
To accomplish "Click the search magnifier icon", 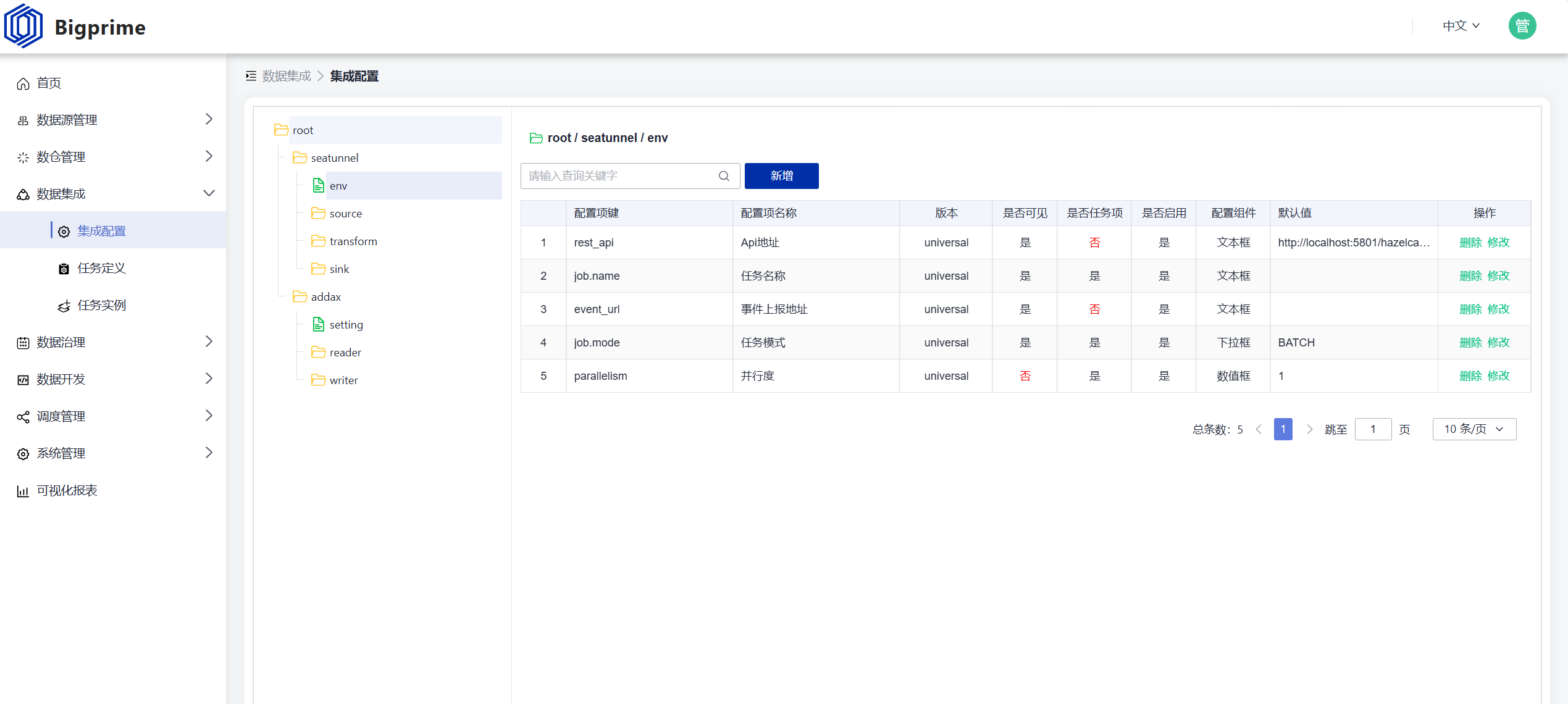I will pyautogui.click(x=724, y=176).
